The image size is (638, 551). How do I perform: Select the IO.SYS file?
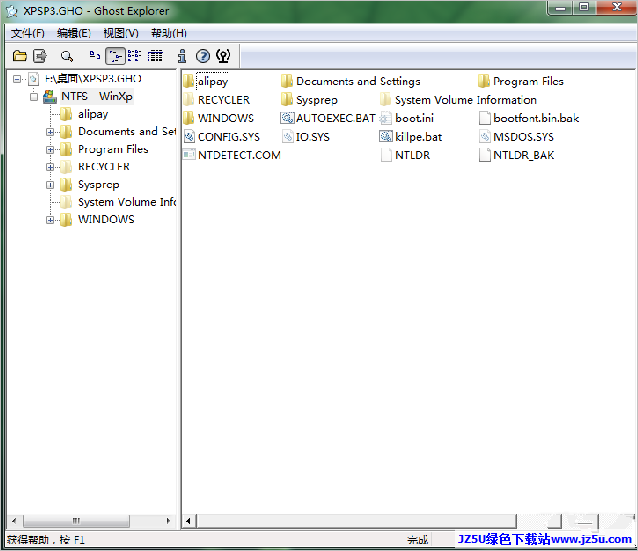click(x=306, y=137)
